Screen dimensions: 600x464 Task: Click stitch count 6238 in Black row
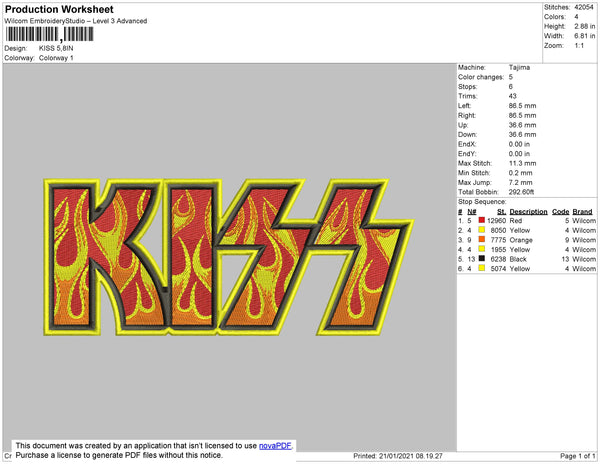coord(498,259)
